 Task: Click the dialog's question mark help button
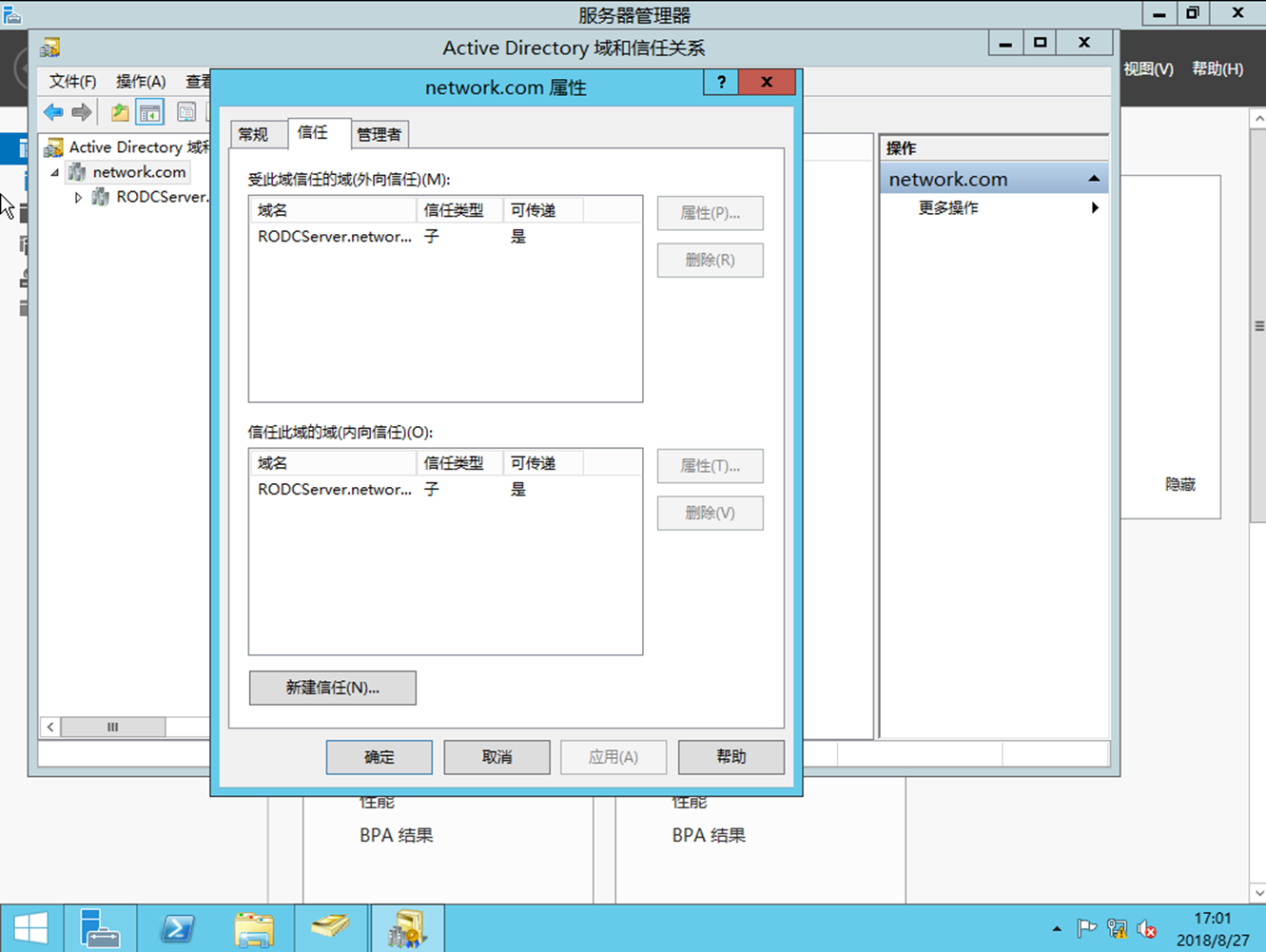tap(721, 83)
